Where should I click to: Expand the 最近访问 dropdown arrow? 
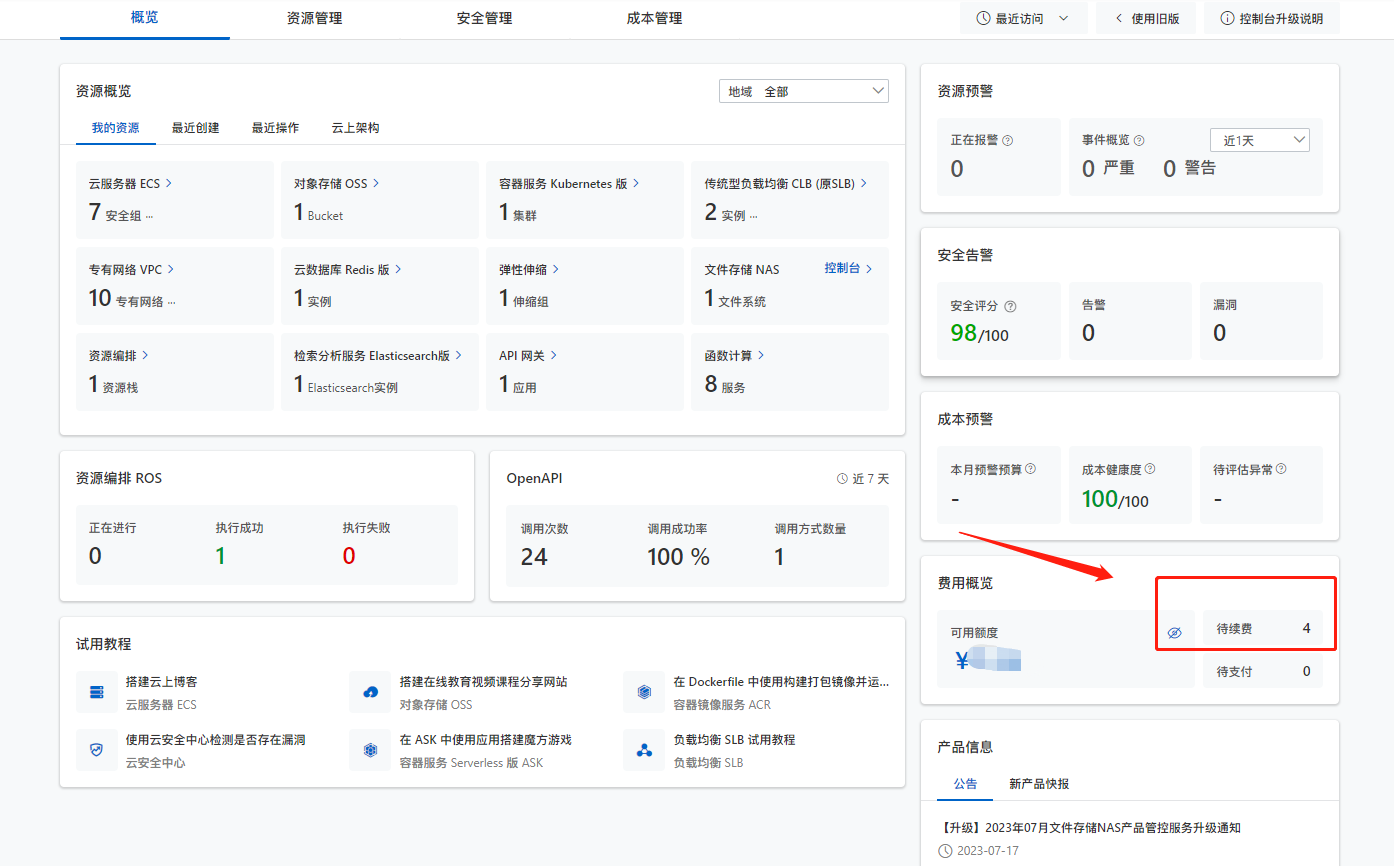(1062, 19)
